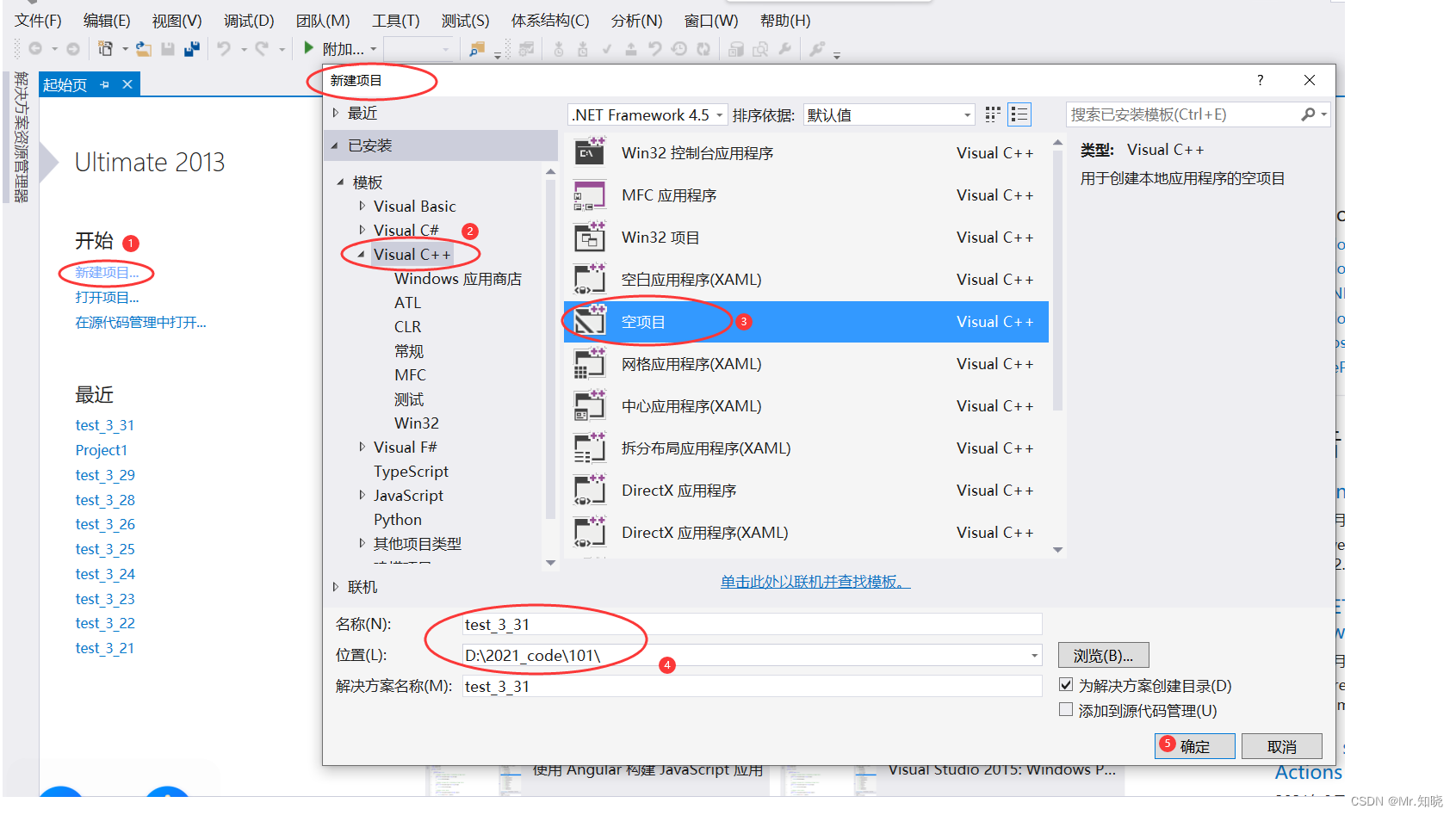This screenshot has height=815, width=1456.
Task: Click the 浏览(B)... button
Action: pyautogui.click(x=1103, y=656)
